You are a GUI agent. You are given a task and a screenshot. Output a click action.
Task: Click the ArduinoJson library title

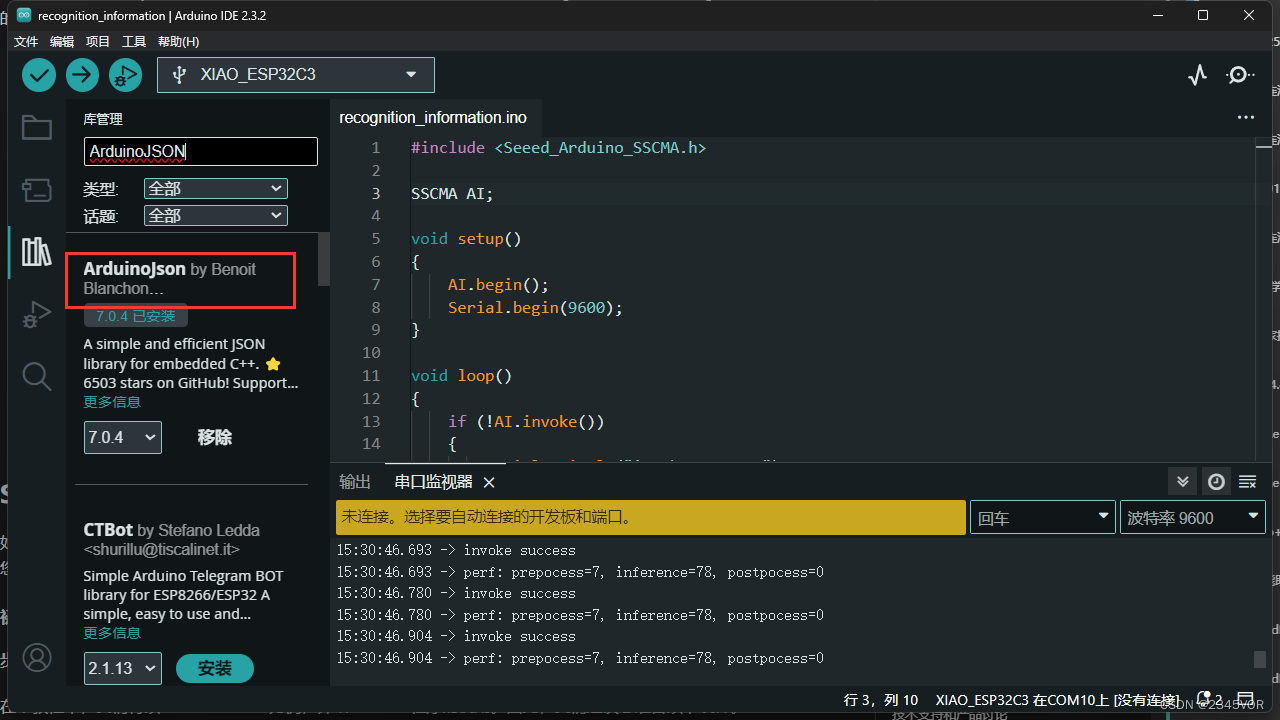point(134,269)
